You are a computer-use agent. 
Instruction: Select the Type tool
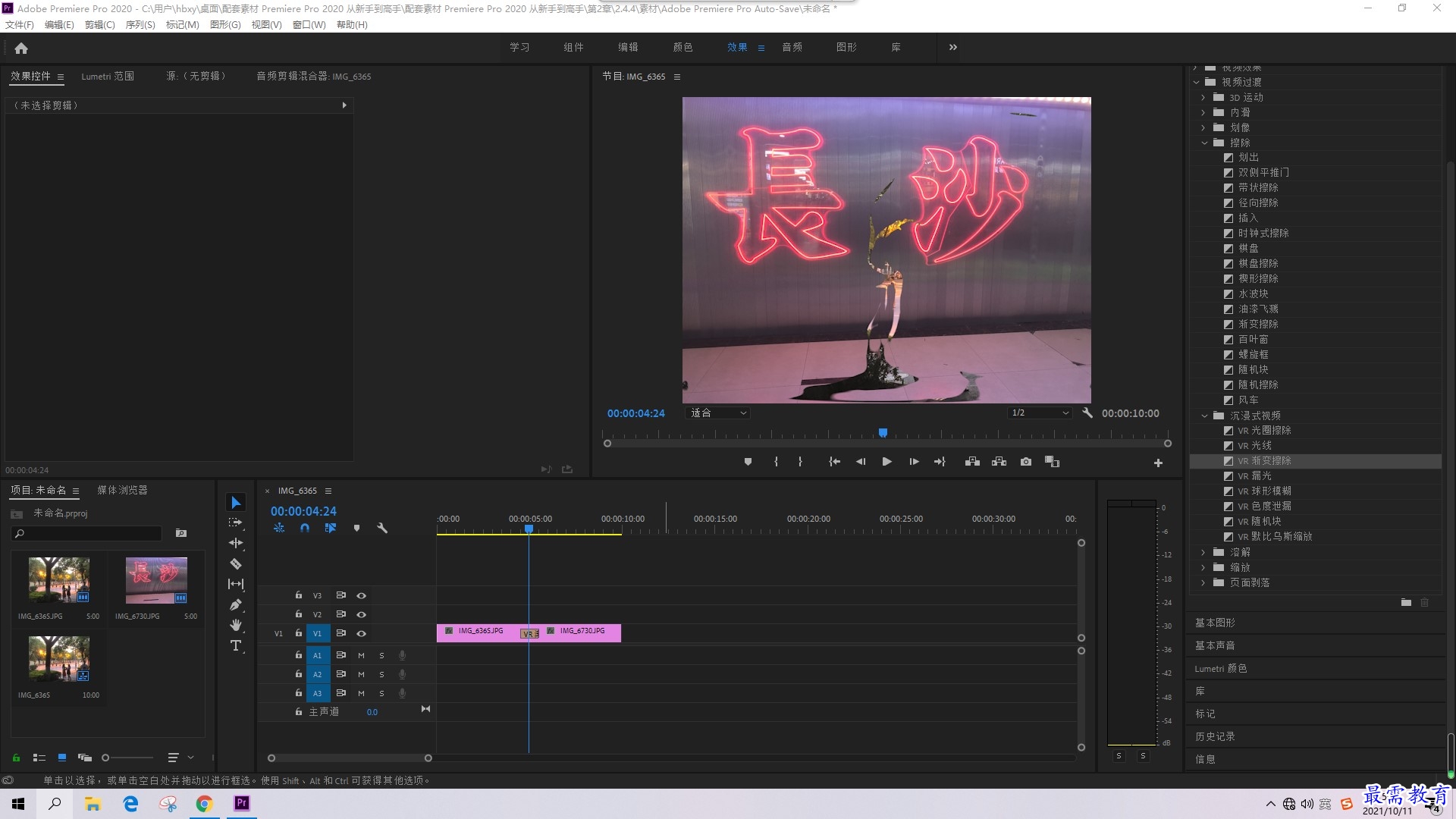pos(236,645)
